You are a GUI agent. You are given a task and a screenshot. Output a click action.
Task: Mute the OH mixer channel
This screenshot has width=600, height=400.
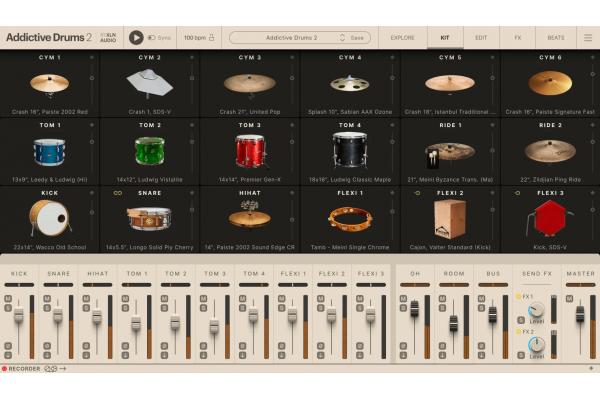403,299
